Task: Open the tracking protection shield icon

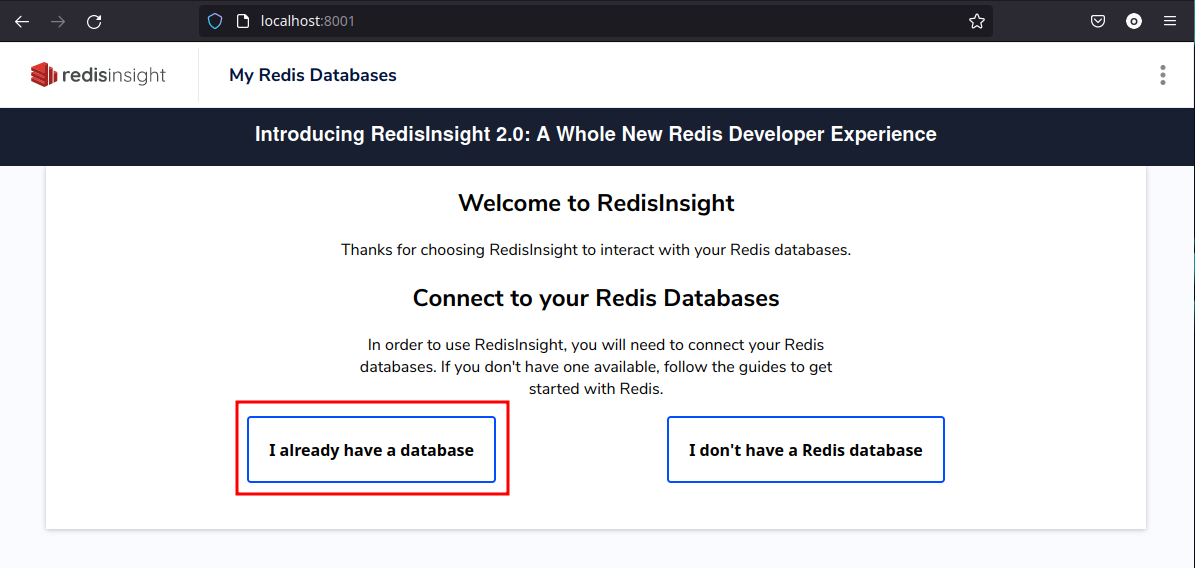Action: pyautogui.click(x=216, y=21)
